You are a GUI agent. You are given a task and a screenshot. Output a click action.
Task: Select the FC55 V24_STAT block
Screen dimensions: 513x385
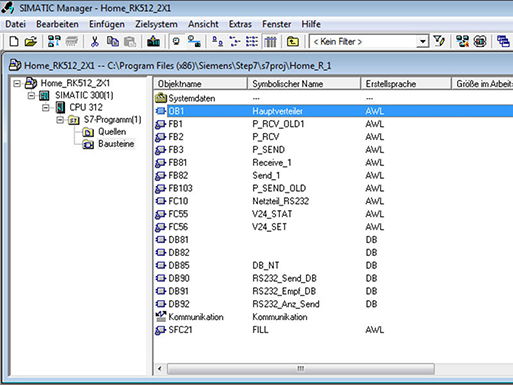(x=334, y=214)
